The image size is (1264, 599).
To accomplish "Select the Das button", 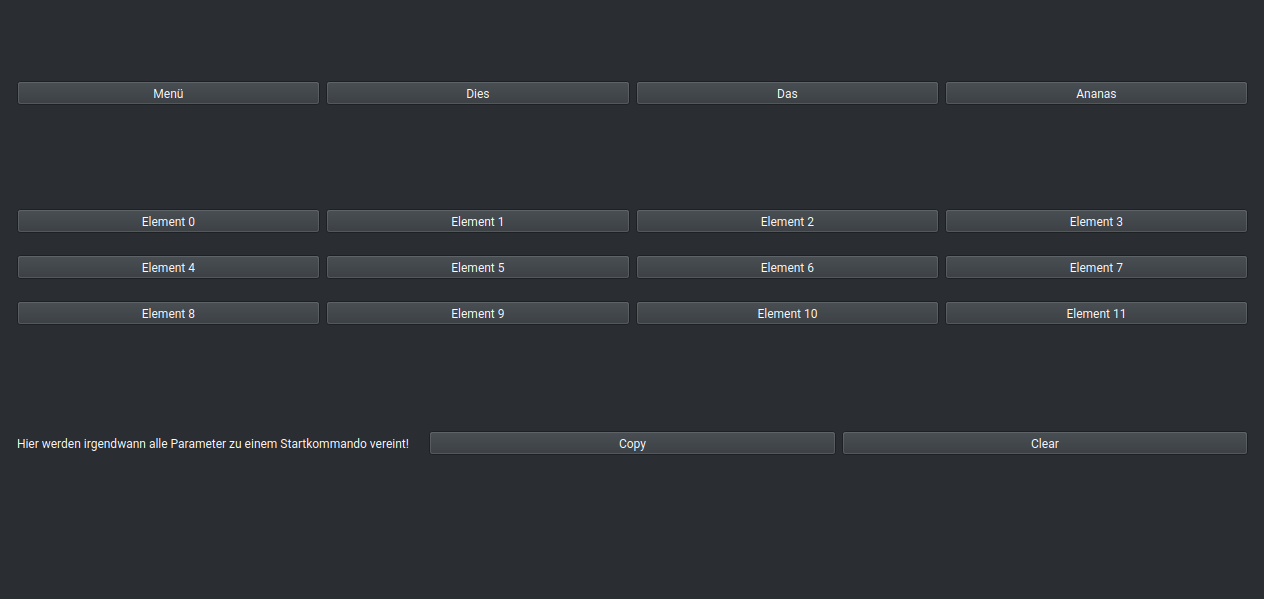I will (787, 93).
